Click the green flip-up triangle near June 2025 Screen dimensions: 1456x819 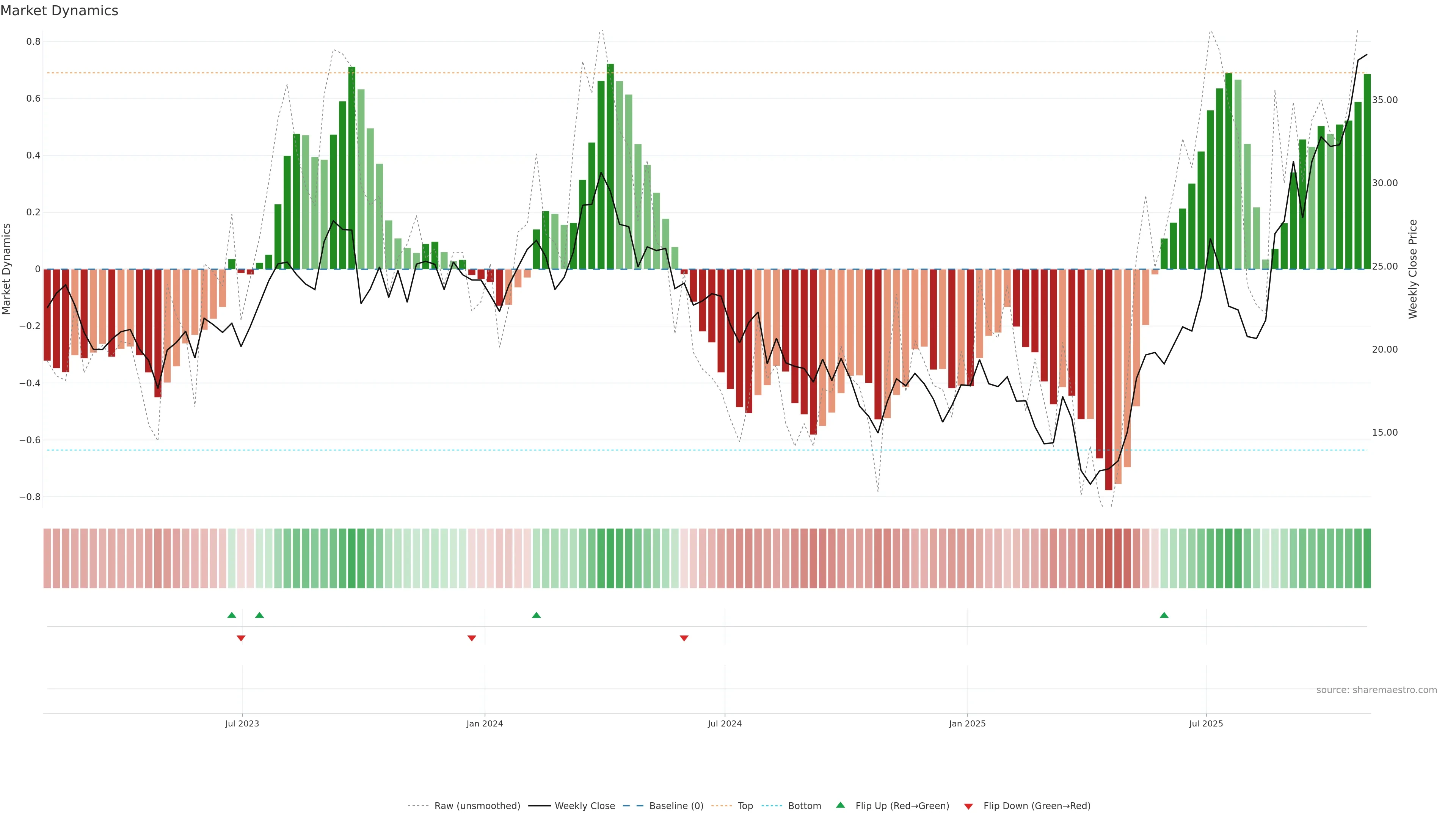click(x=1164, y=615)
